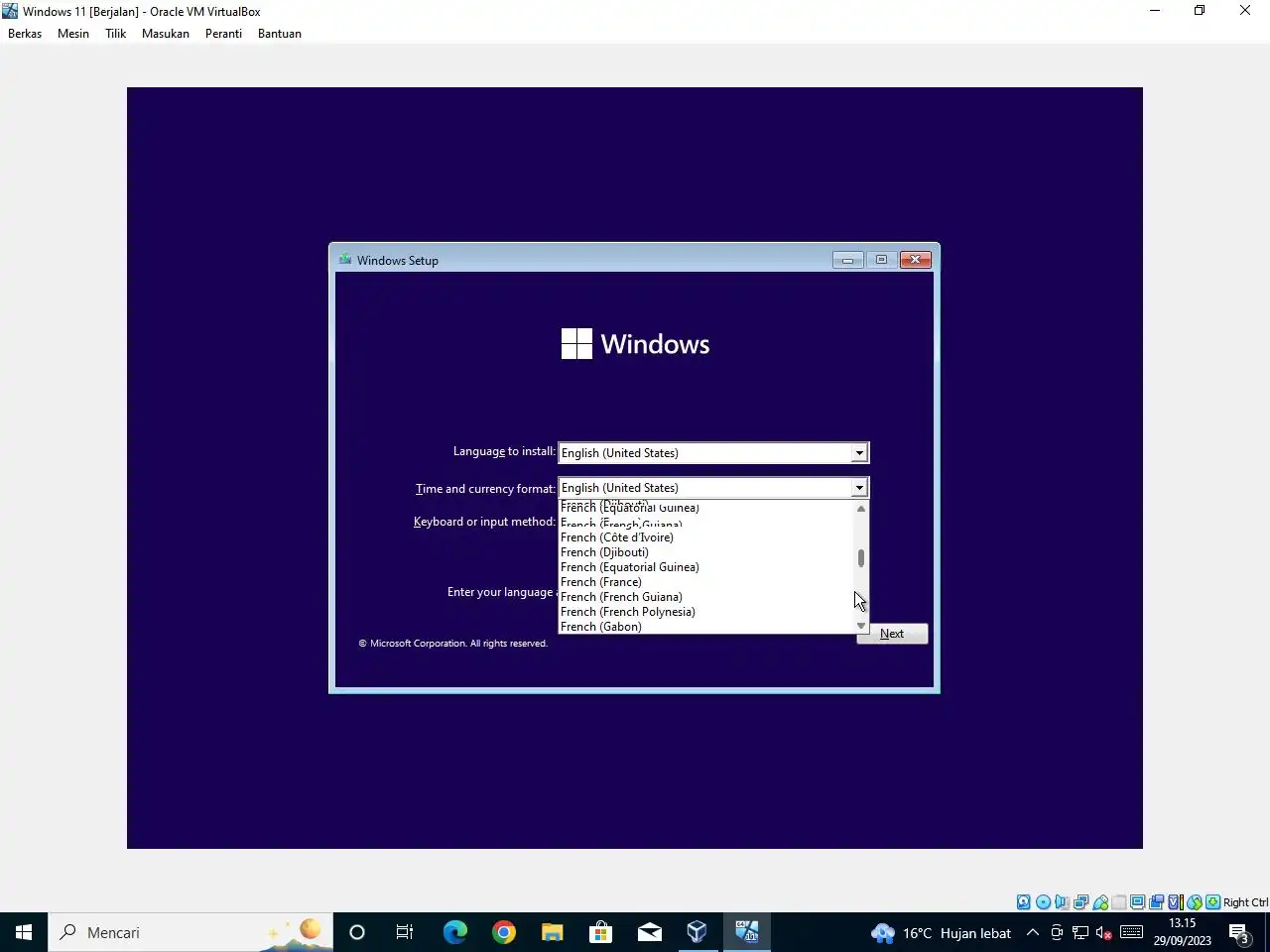Screen dimensions: 1270x952
Task: Launch Microsoft Edge from the taskbar
Action: point(454,932)
